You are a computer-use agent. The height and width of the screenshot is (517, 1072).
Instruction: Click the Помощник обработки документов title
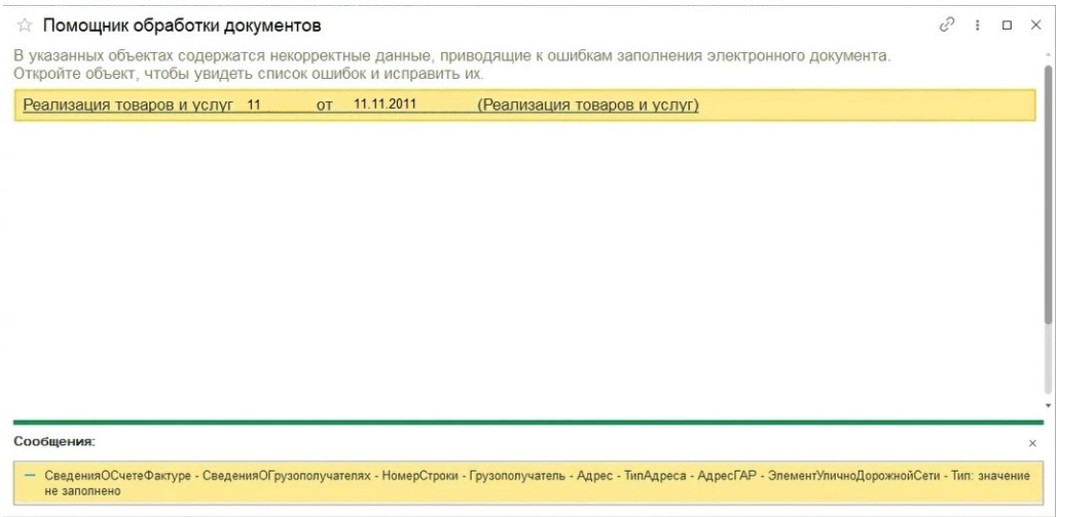point(183,26)
